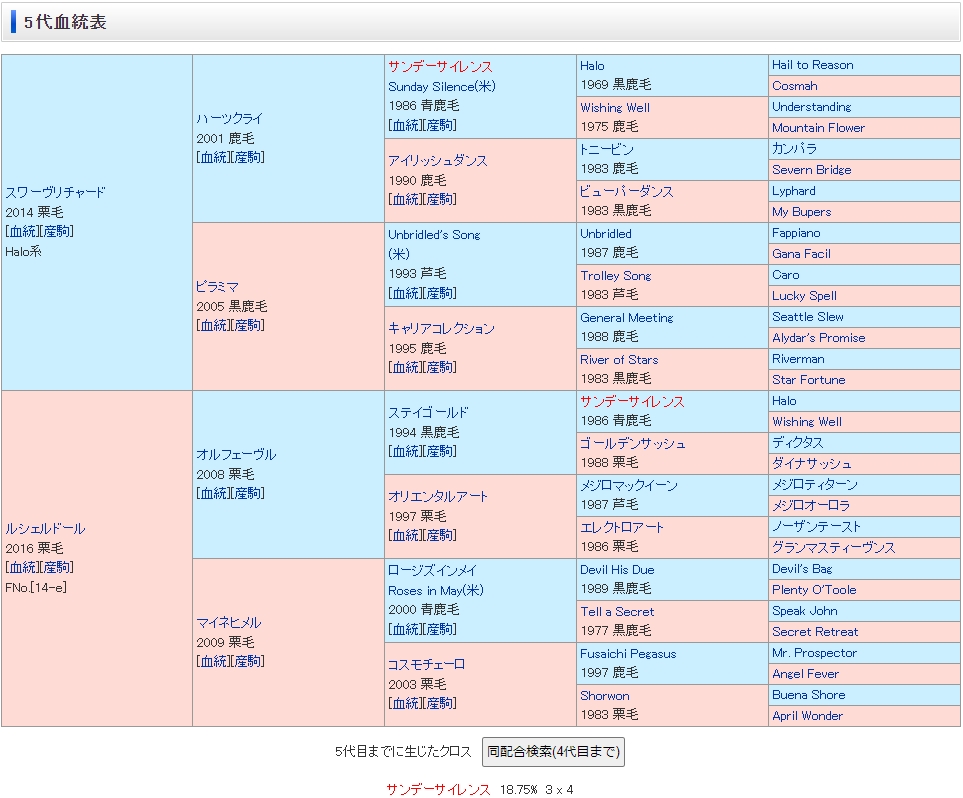
Task: Click the Unbridled's Song link
Action: point(434,234)
